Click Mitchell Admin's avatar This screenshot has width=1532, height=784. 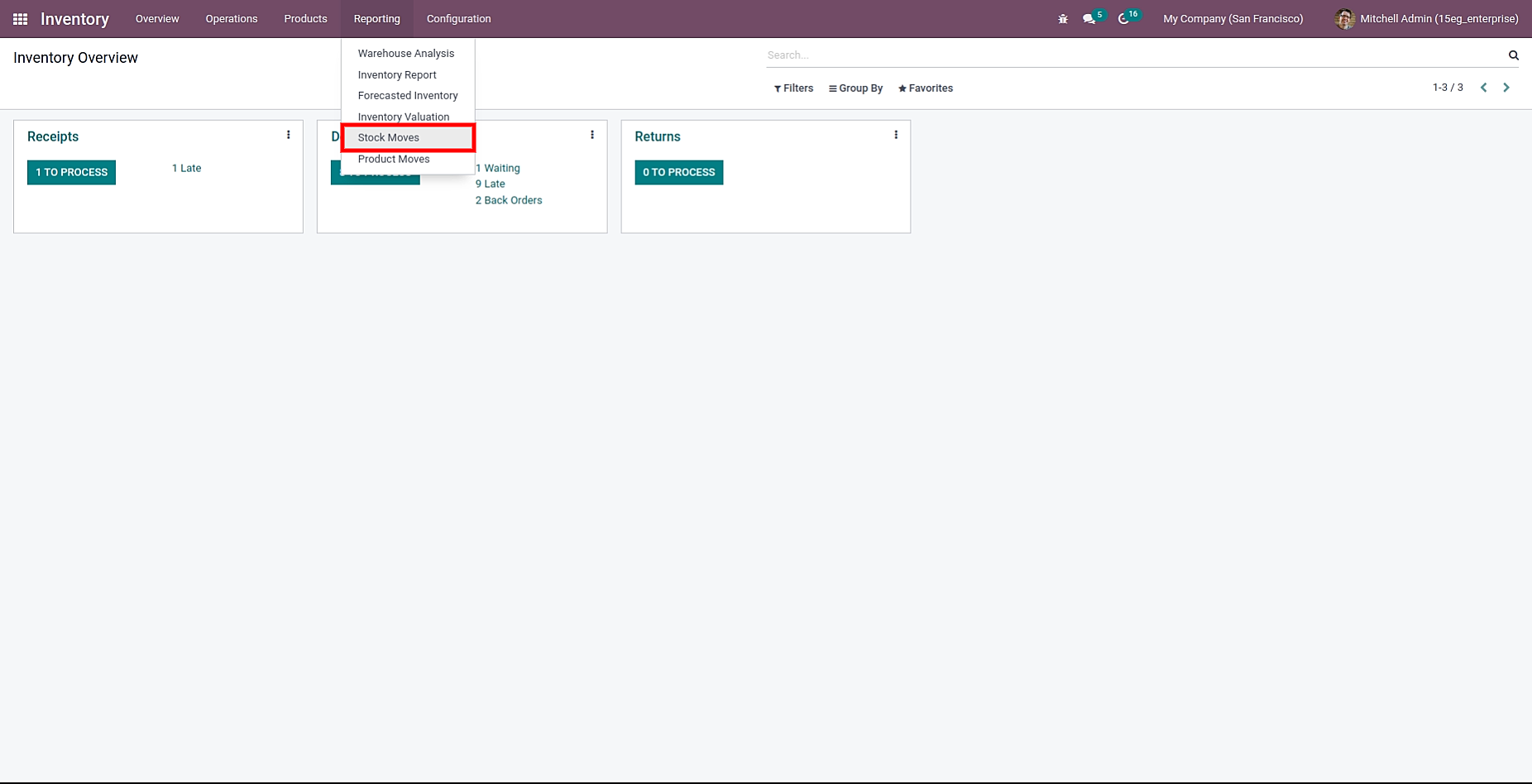coord(1345,18)
